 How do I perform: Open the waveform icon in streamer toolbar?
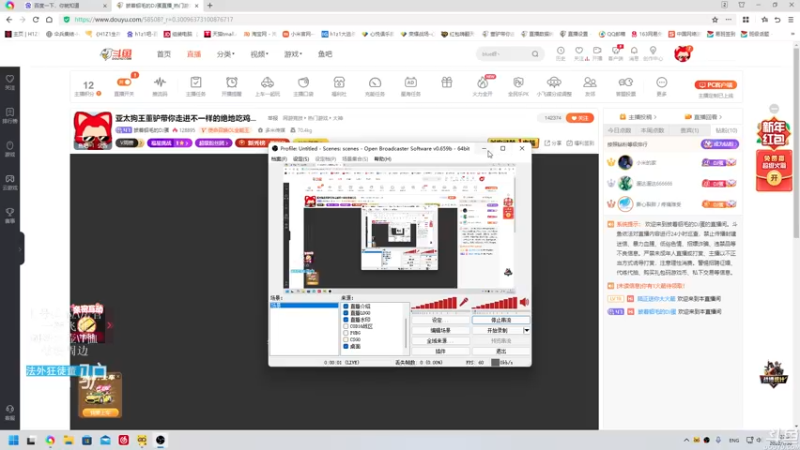point(160,82)
